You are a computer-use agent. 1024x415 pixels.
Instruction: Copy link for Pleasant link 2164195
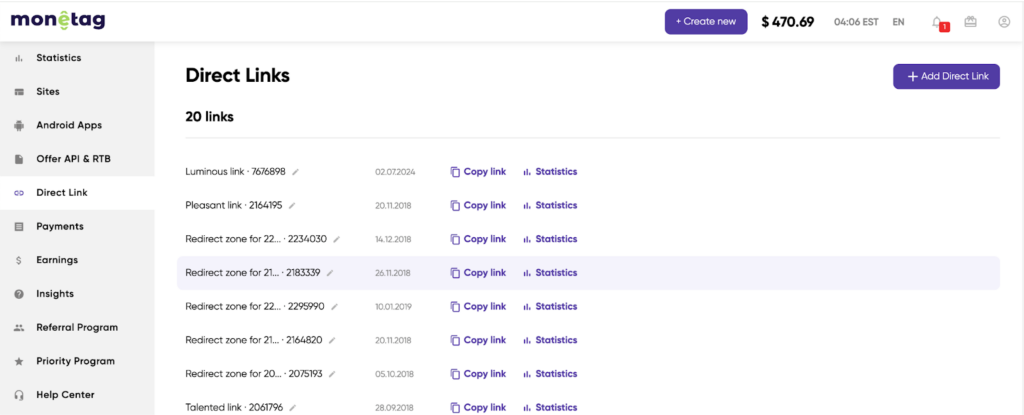pos(478,205)
